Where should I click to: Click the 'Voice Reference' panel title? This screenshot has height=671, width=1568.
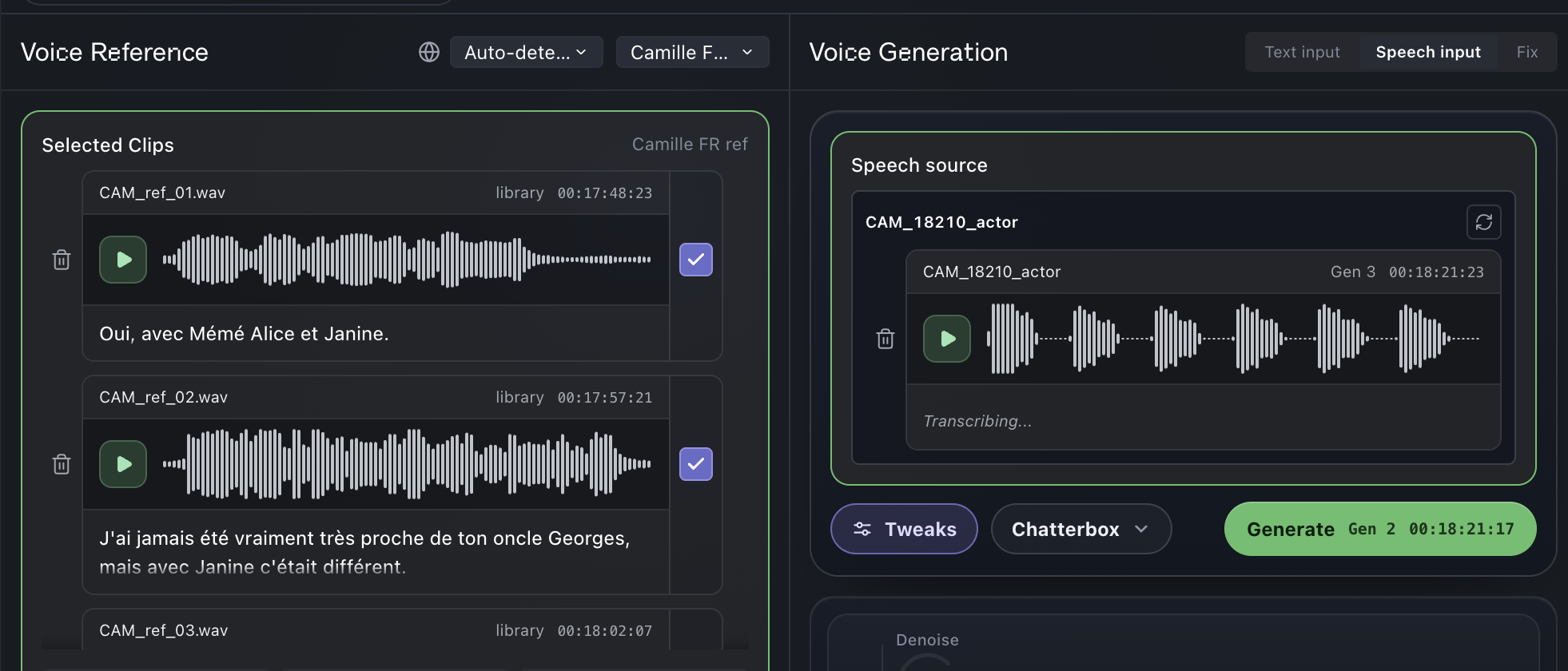(x=114, y=52)
